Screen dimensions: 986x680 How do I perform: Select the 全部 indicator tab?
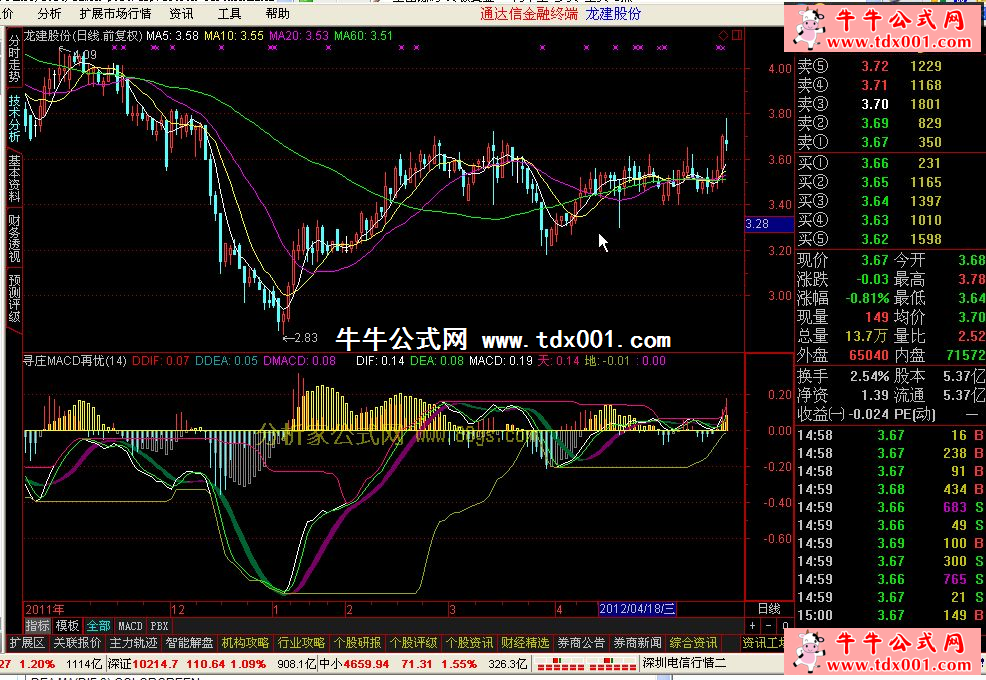(98, 626)
